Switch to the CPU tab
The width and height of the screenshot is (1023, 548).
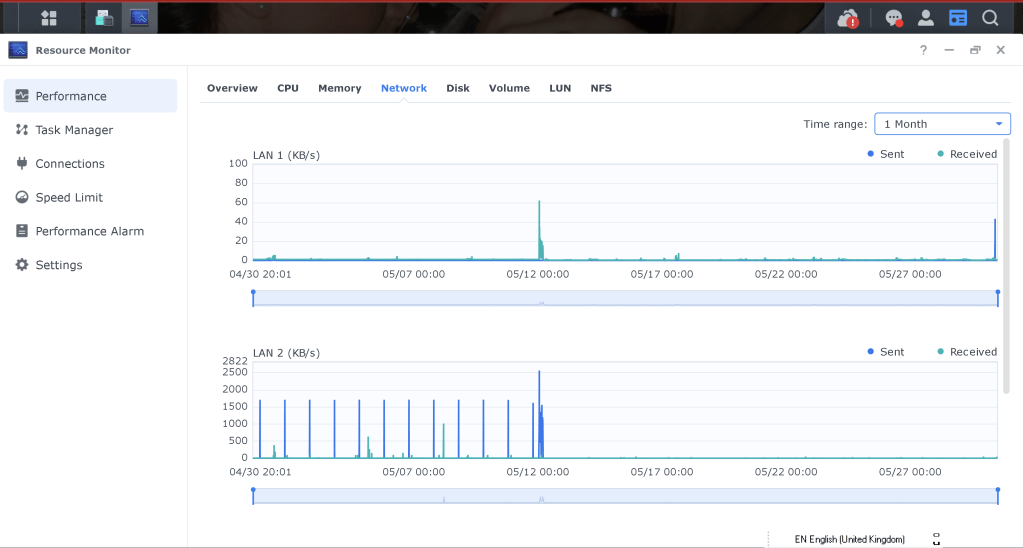[x=288, y=88]
